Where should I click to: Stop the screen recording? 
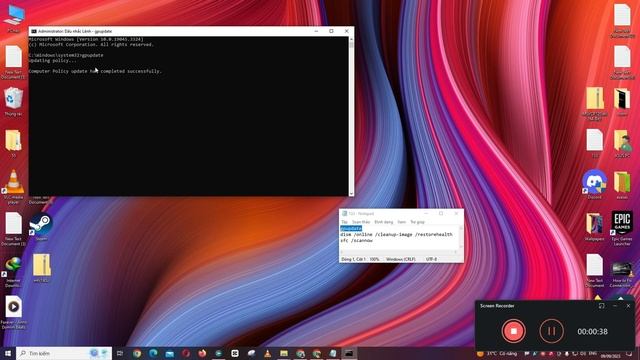coord(513,331)
